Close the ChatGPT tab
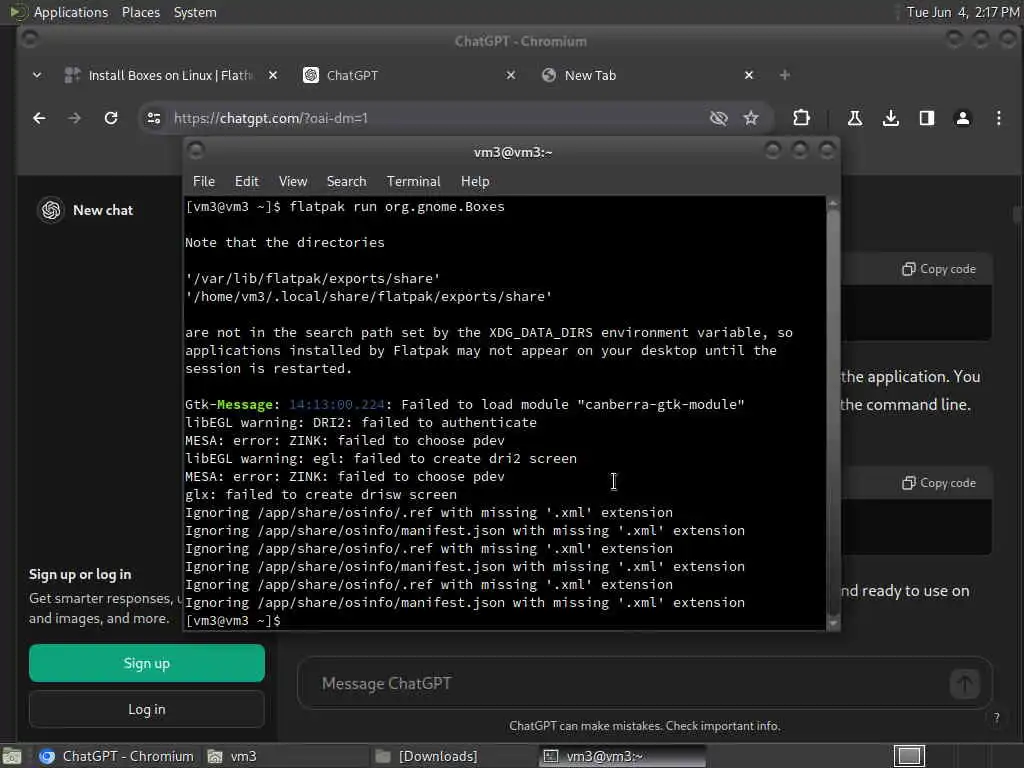This screenshot has height=768, width=1024. [511, 75]
